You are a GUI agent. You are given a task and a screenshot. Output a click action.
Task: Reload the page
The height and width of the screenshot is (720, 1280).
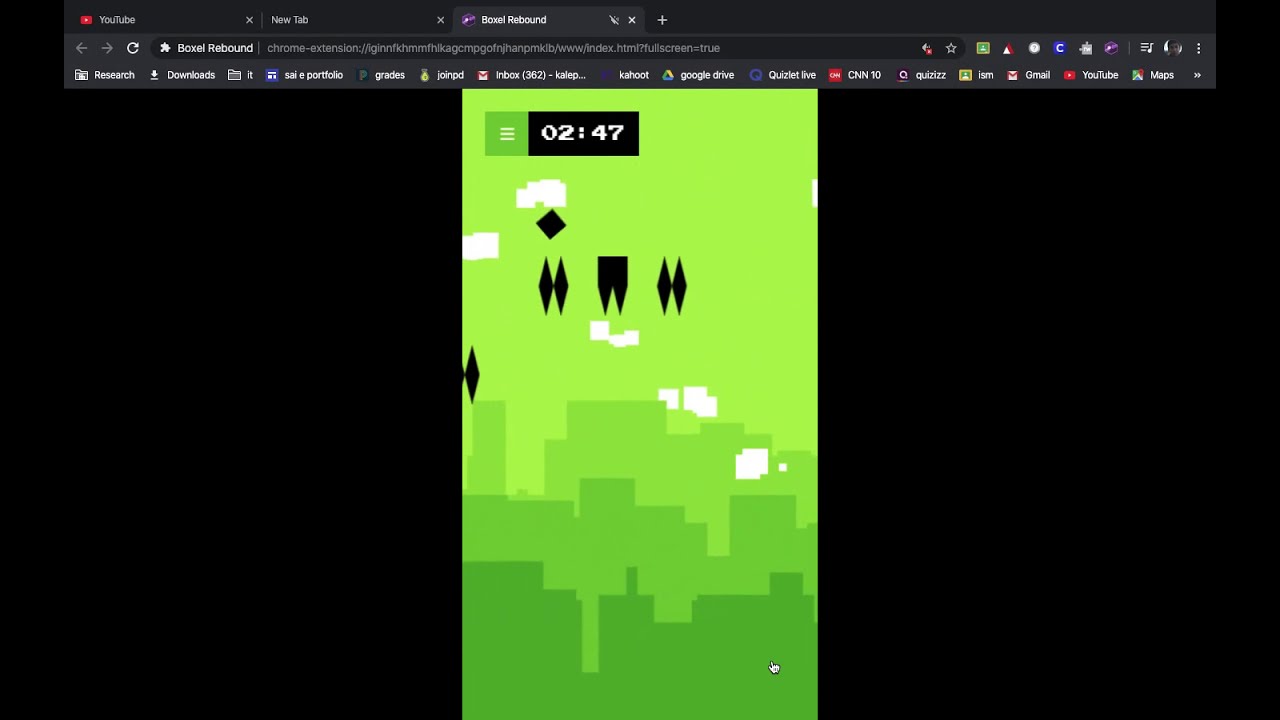(132, 48)
